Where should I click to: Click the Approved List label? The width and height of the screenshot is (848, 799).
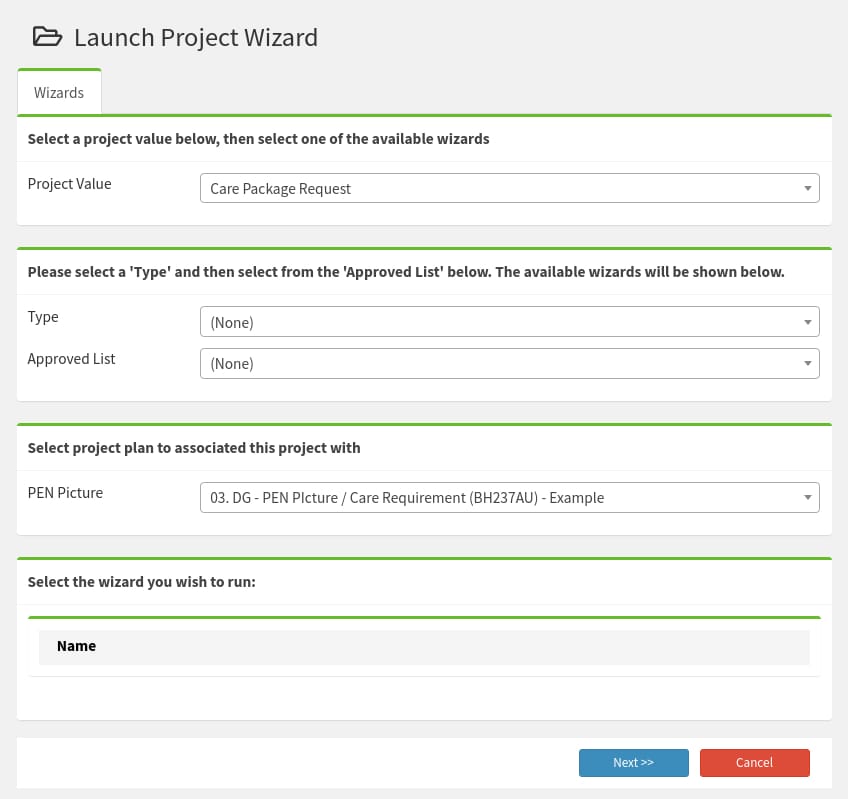tap(71, 359)
